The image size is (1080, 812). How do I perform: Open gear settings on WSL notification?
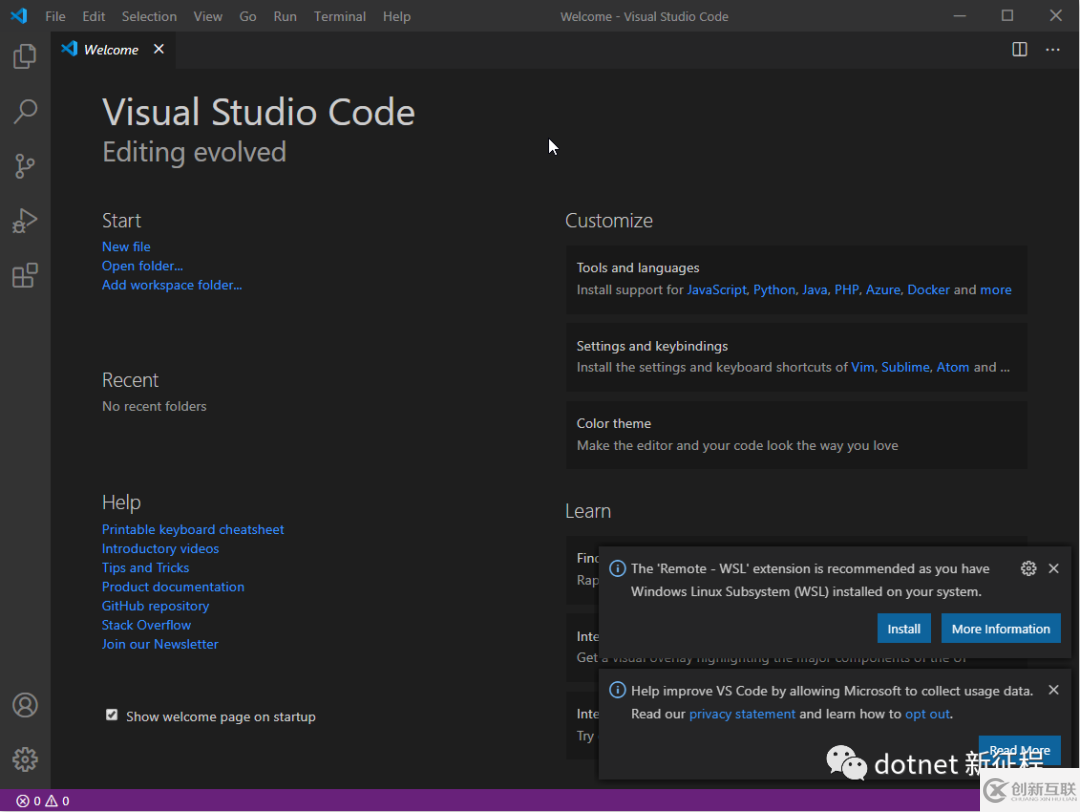(1028, 568)
